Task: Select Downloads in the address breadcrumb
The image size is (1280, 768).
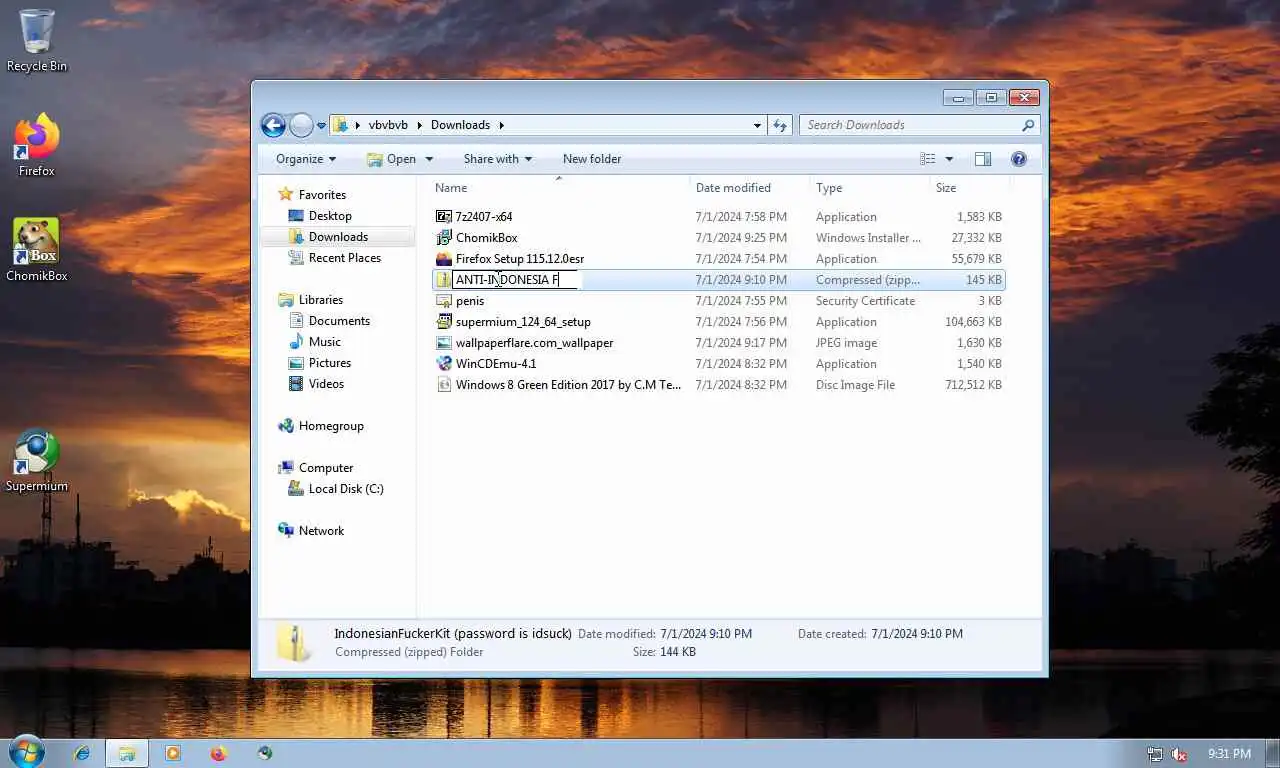Action: [x=460, y=125]
